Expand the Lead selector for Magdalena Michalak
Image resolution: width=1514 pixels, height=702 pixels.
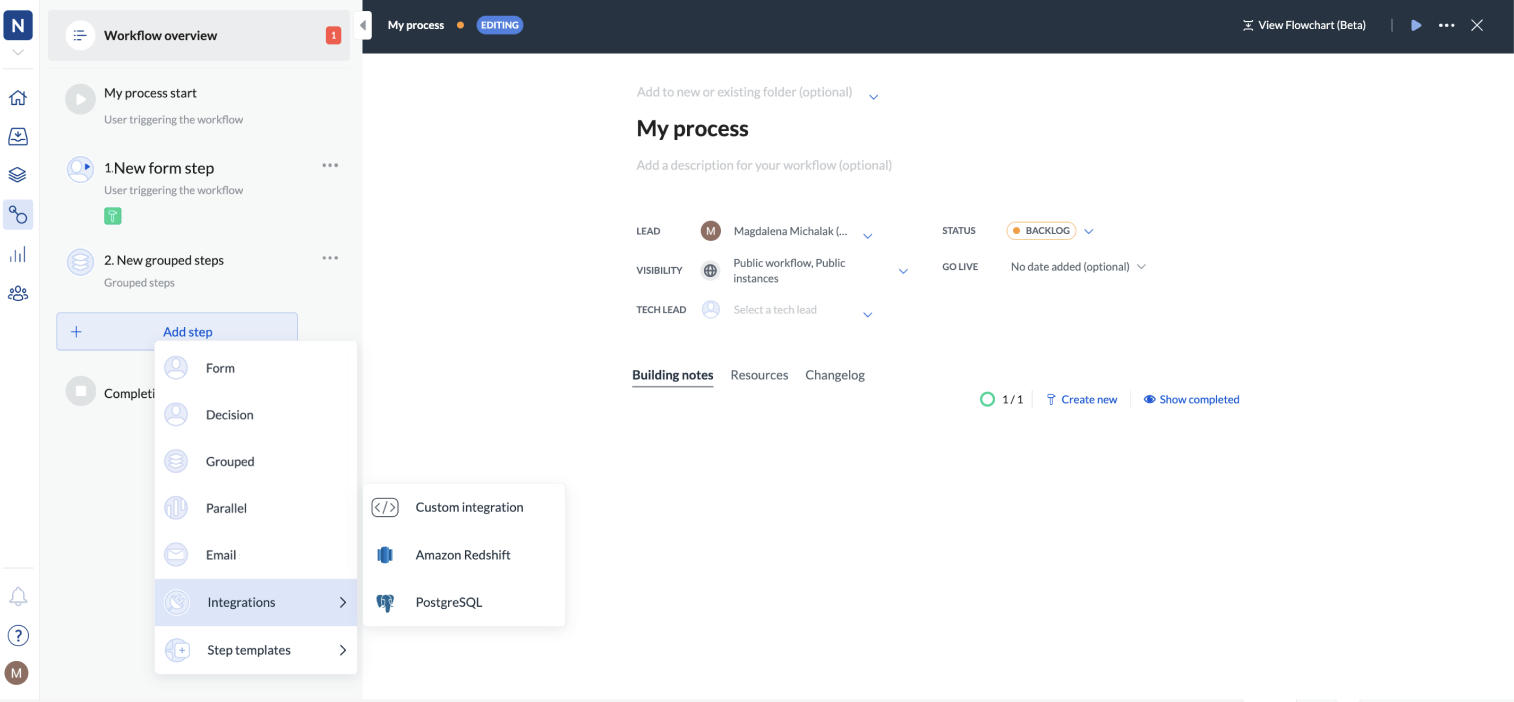click(x=868, y=232)
